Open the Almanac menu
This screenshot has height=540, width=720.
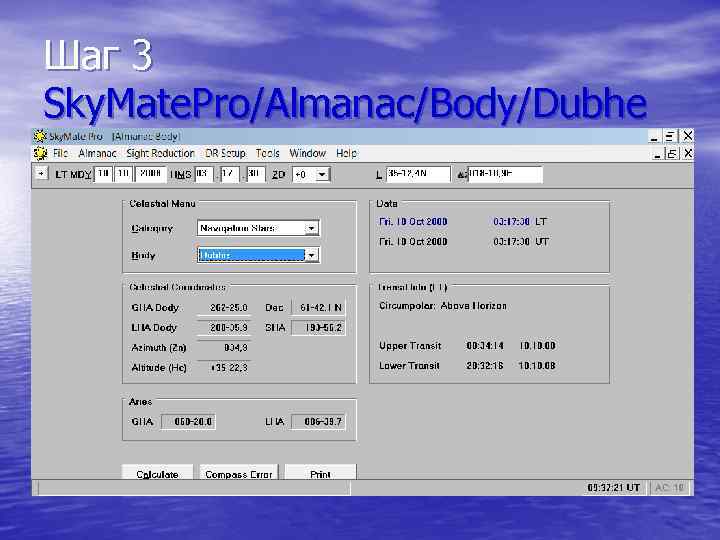coord(97,153)
